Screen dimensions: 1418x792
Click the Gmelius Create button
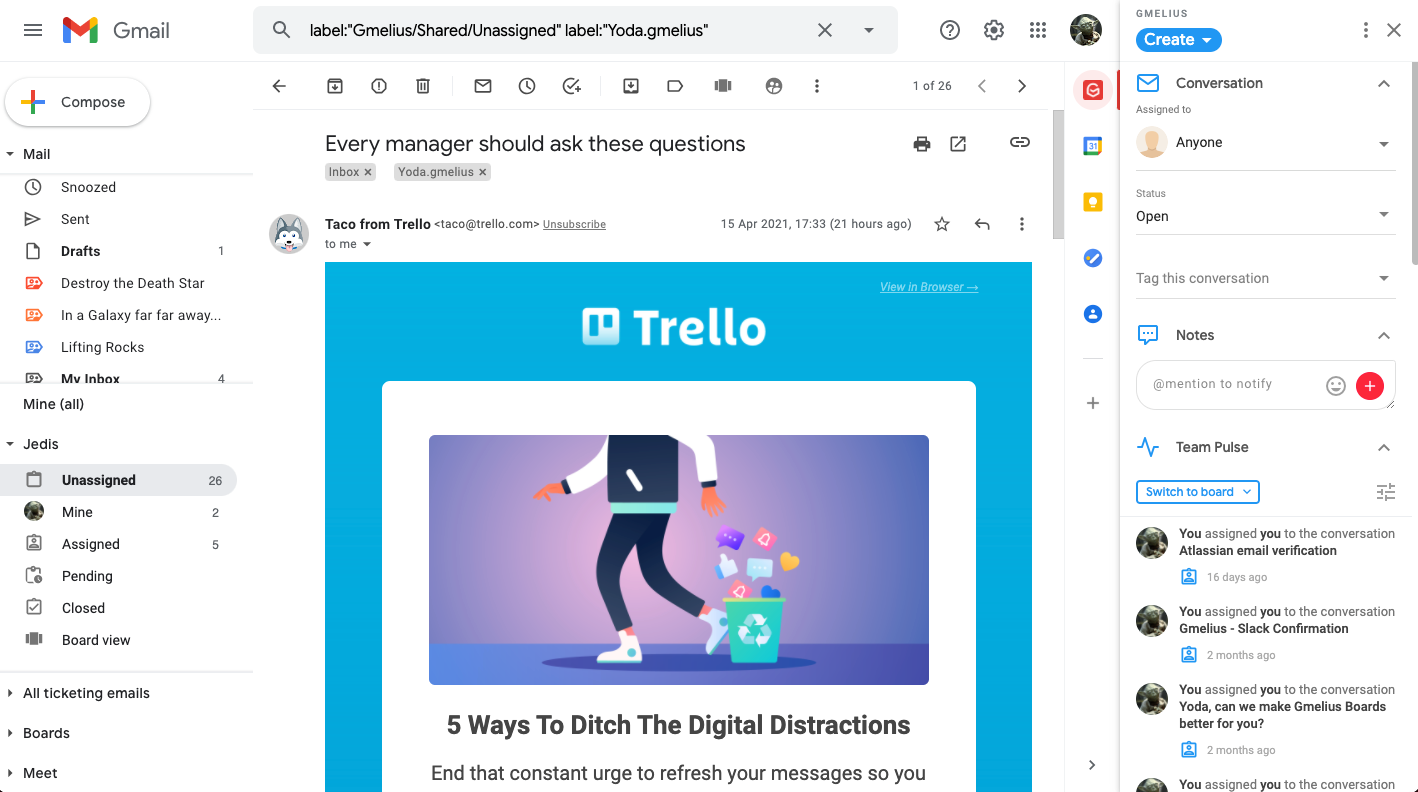(x=1178, y=40)
